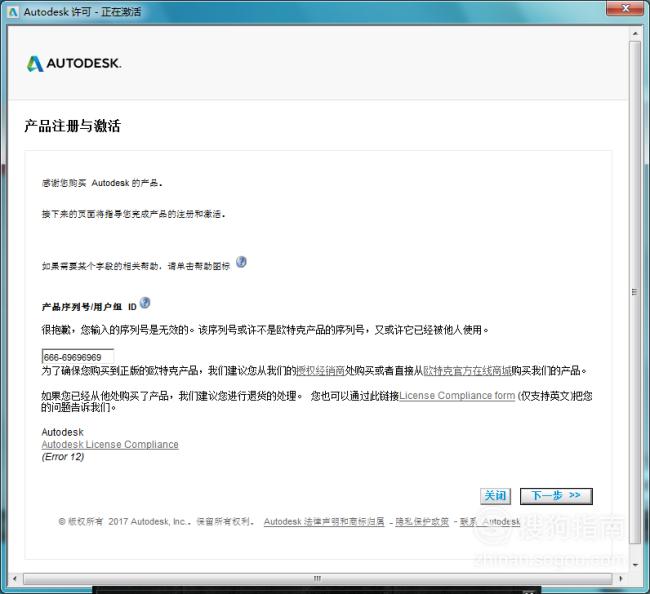
Task: Click the 感谢您购买 Autodesk 的产品 text
Action: pyautogui.click(x=102, y=183)
